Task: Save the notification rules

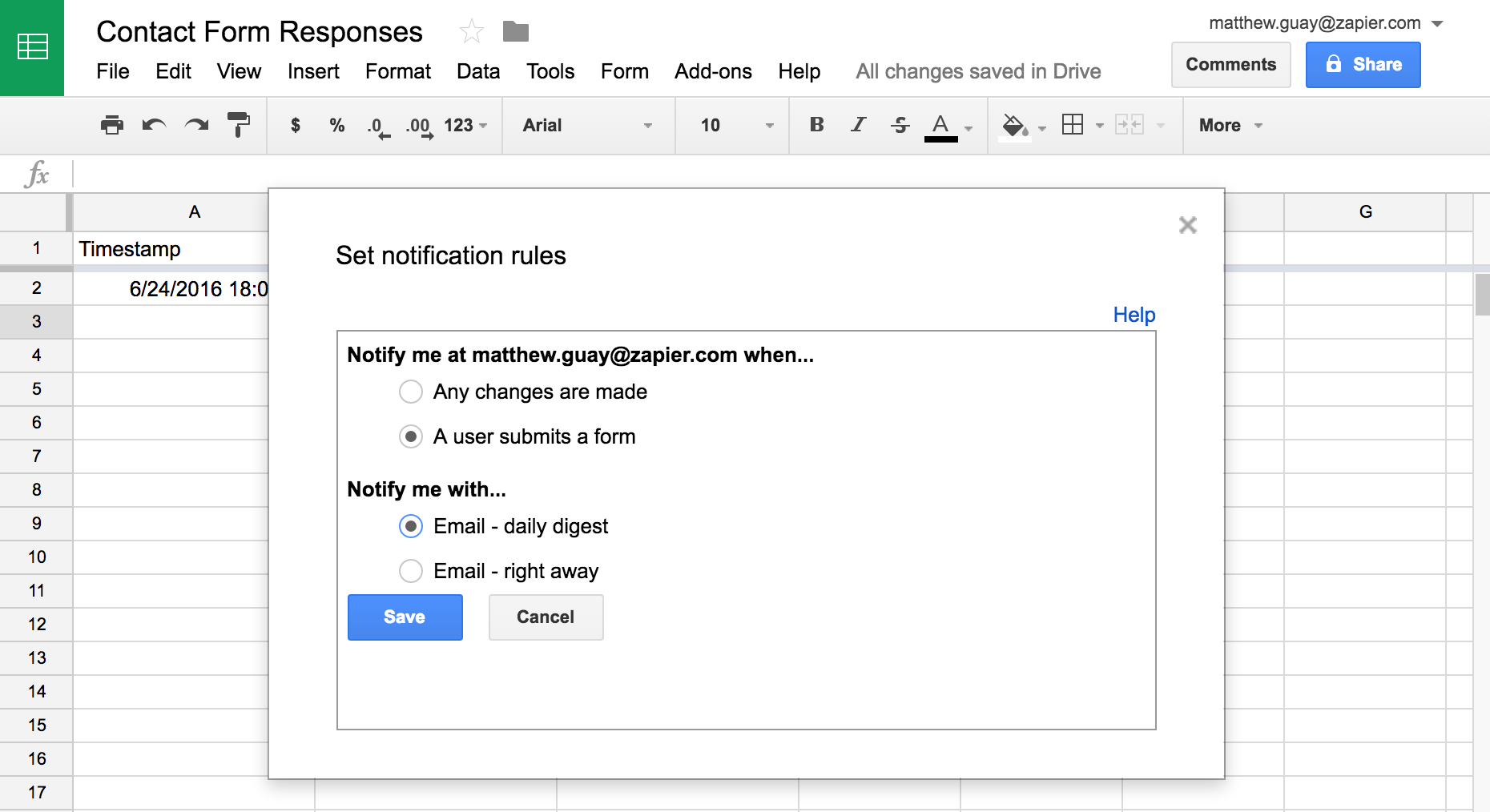Action: pos(405,617)
